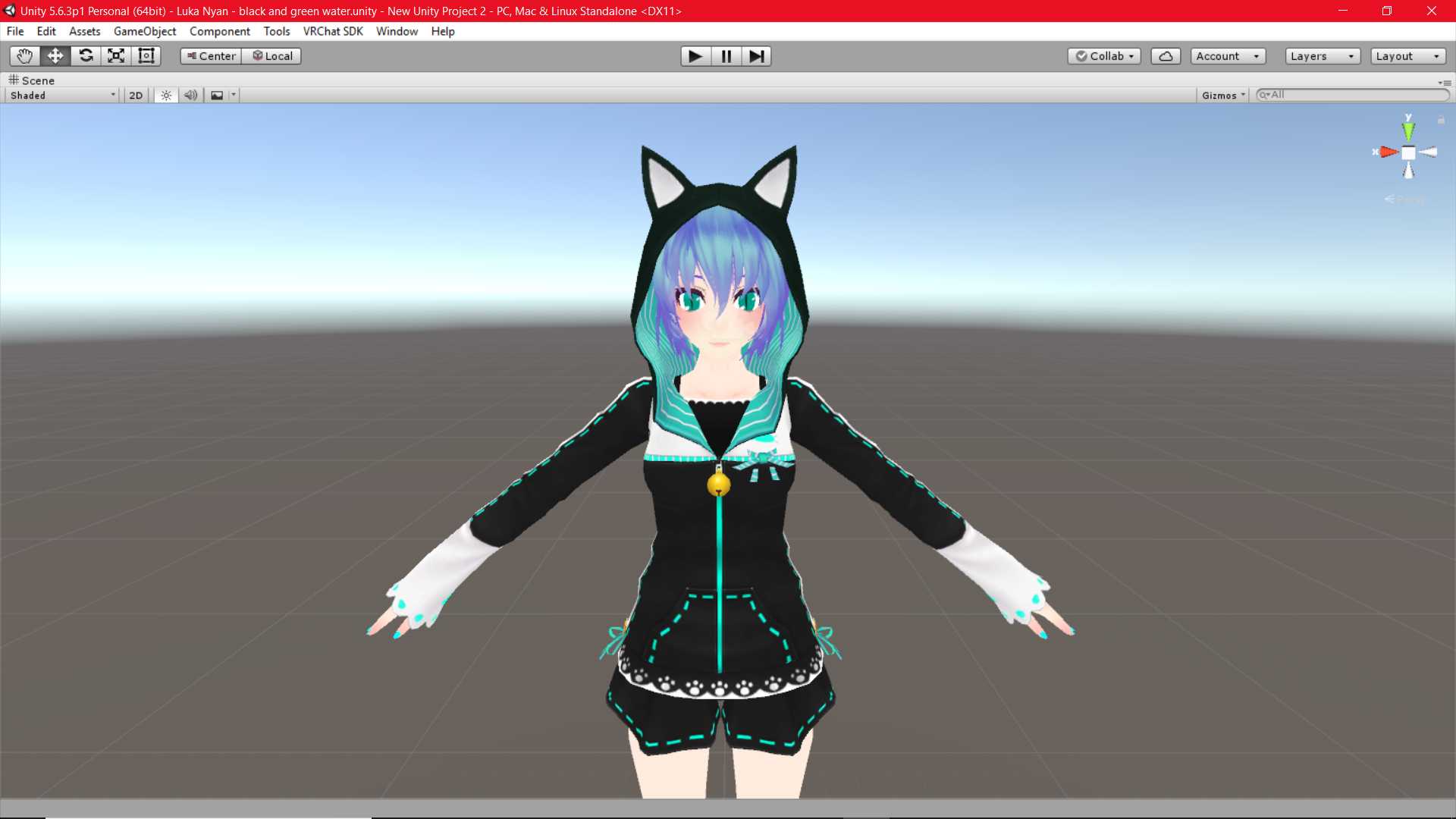The width and height of the screenshot is (1456, 819).
Task: Select the Move tool
Action: coord(54,55)
